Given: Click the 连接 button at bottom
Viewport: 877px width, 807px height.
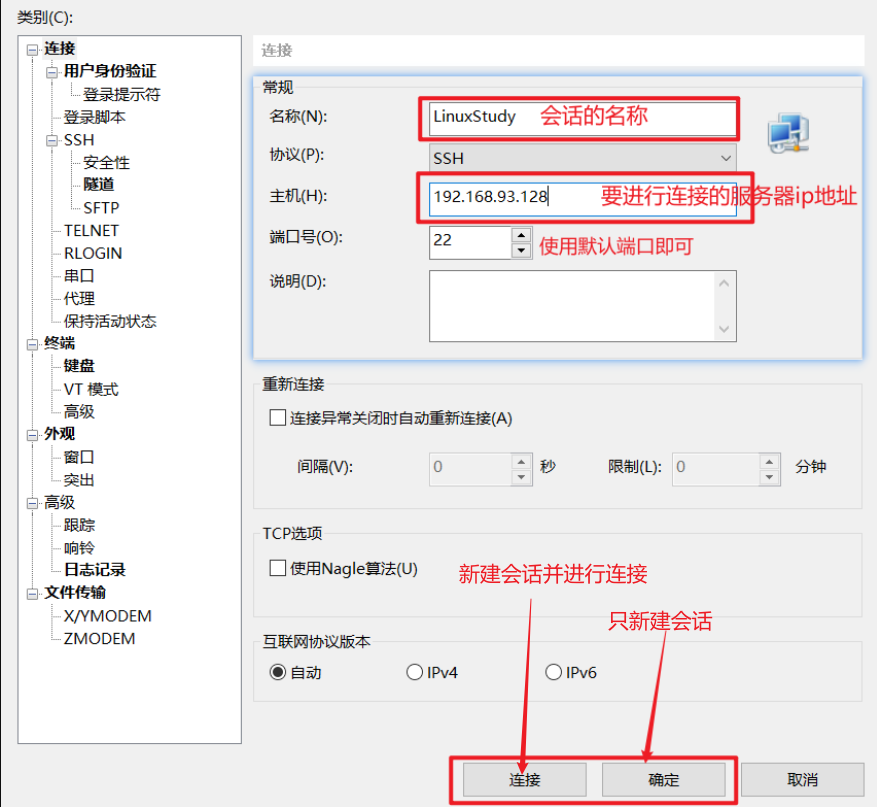Looking at the screenshot, I should [x=525, y=780].
